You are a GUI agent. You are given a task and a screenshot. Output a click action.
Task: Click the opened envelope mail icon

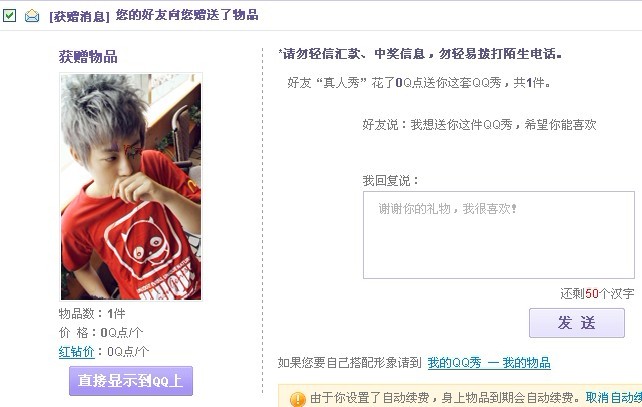click(32, 16)
